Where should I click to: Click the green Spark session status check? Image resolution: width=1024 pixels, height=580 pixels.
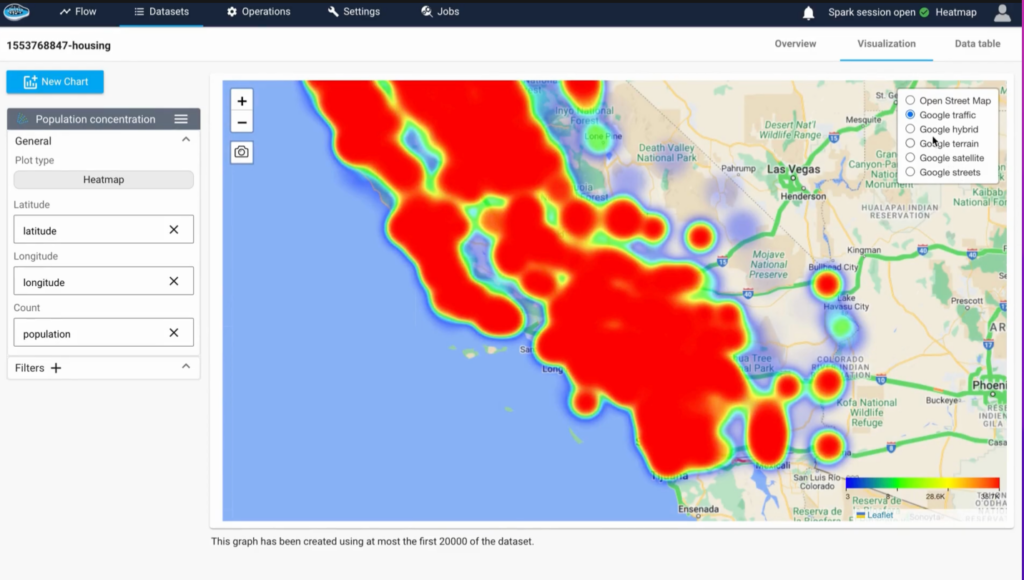924,12
